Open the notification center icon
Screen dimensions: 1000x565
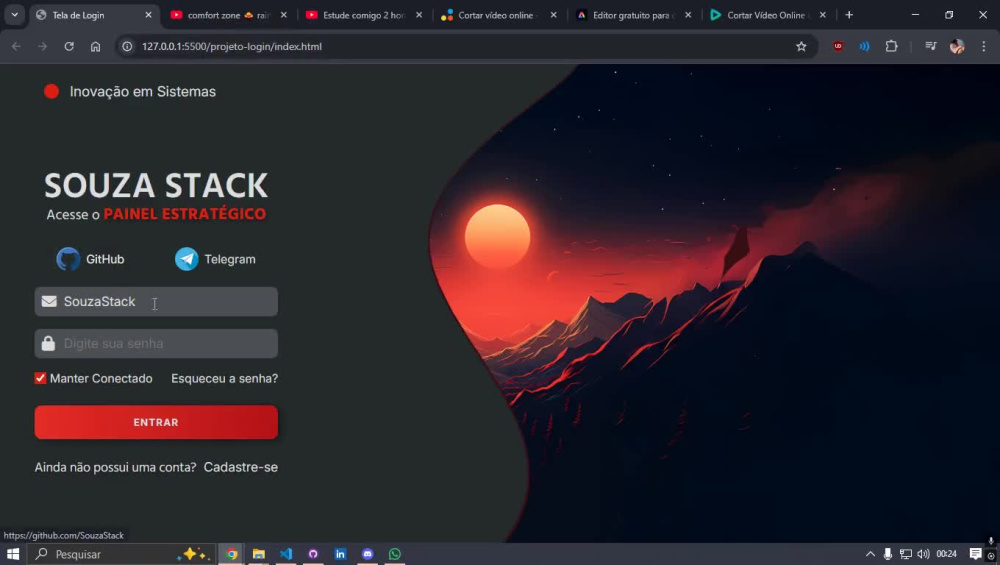[975, 554]
